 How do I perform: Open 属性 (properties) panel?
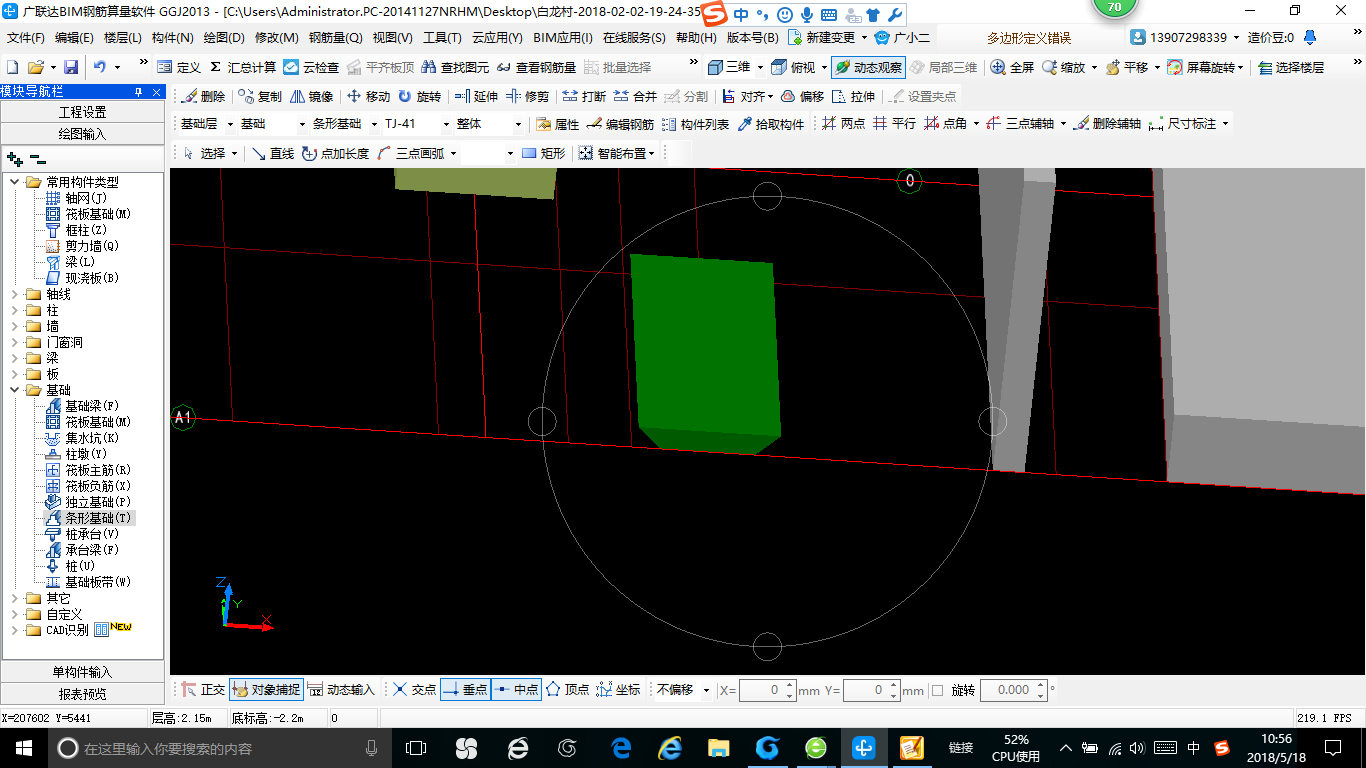point(557,124)
